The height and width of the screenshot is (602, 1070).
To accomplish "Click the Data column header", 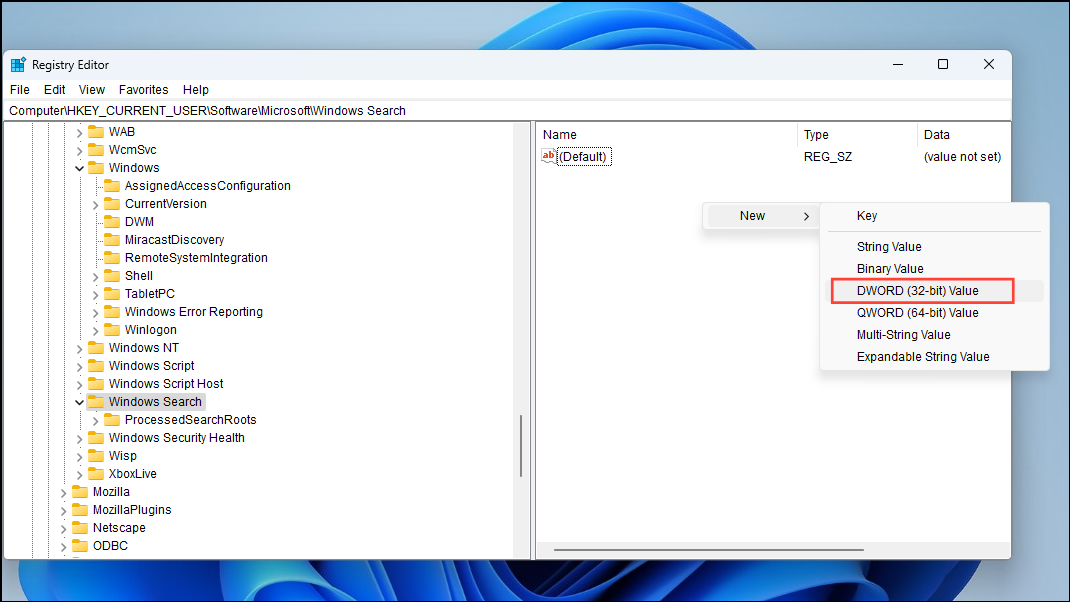I will (964, 134).
